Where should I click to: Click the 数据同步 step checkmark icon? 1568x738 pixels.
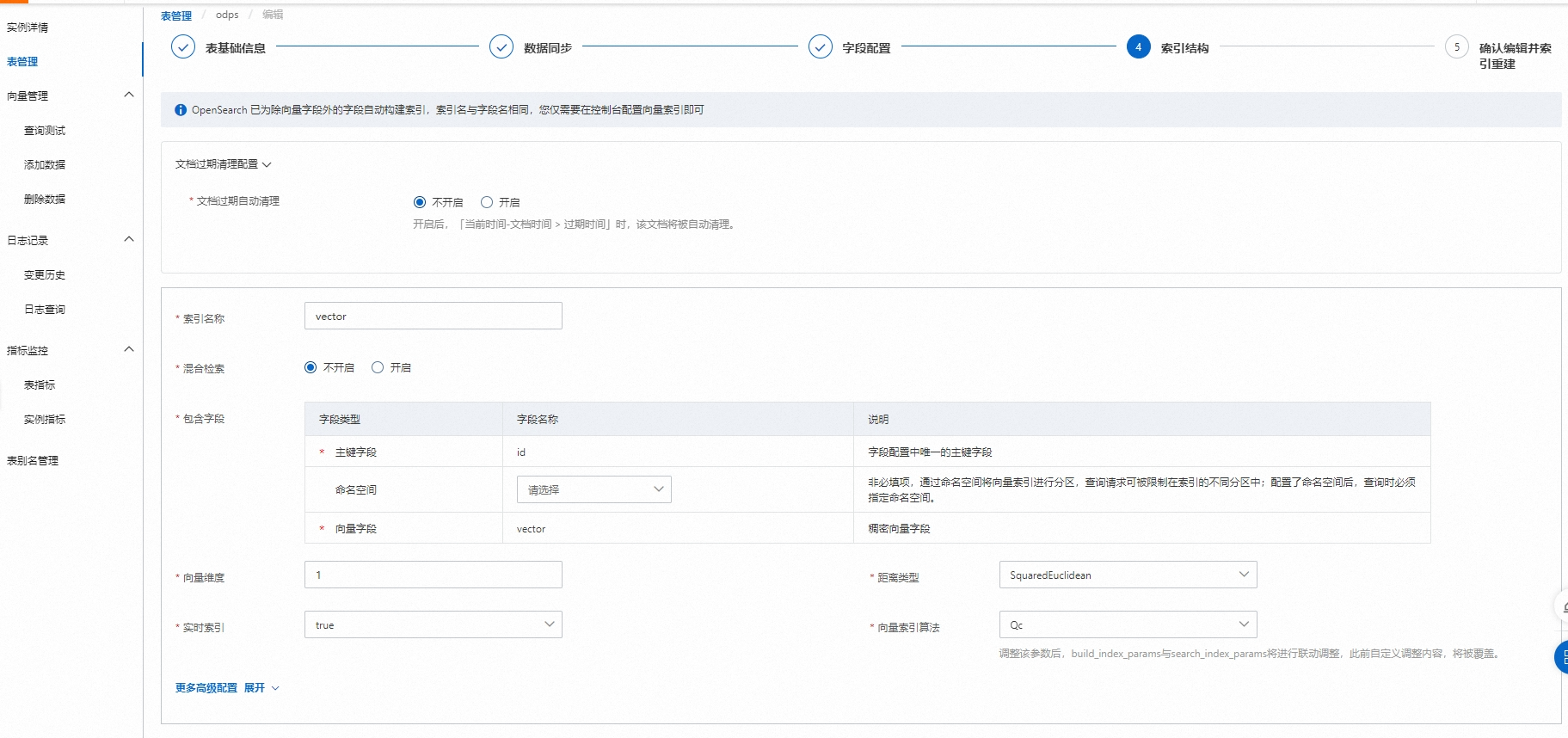(501, 46)
